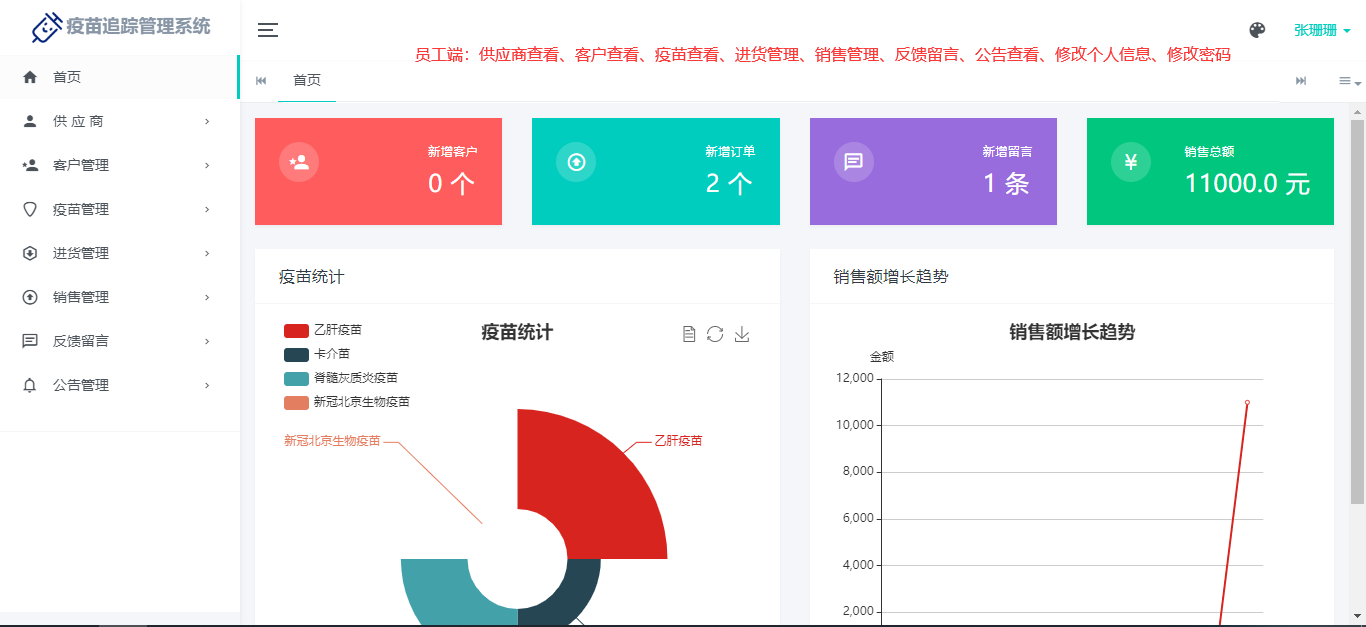Viewport: 1366px width, 627px height.
Task: Click the dark 卡介苗 pie slice
Action: tap(568, 590)
